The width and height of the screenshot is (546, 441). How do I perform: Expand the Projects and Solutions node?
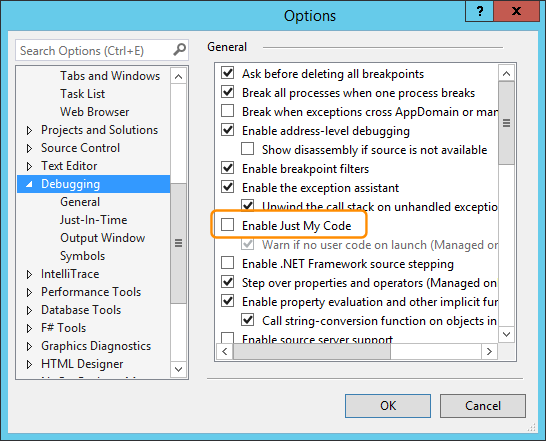[x=30, y=130]
